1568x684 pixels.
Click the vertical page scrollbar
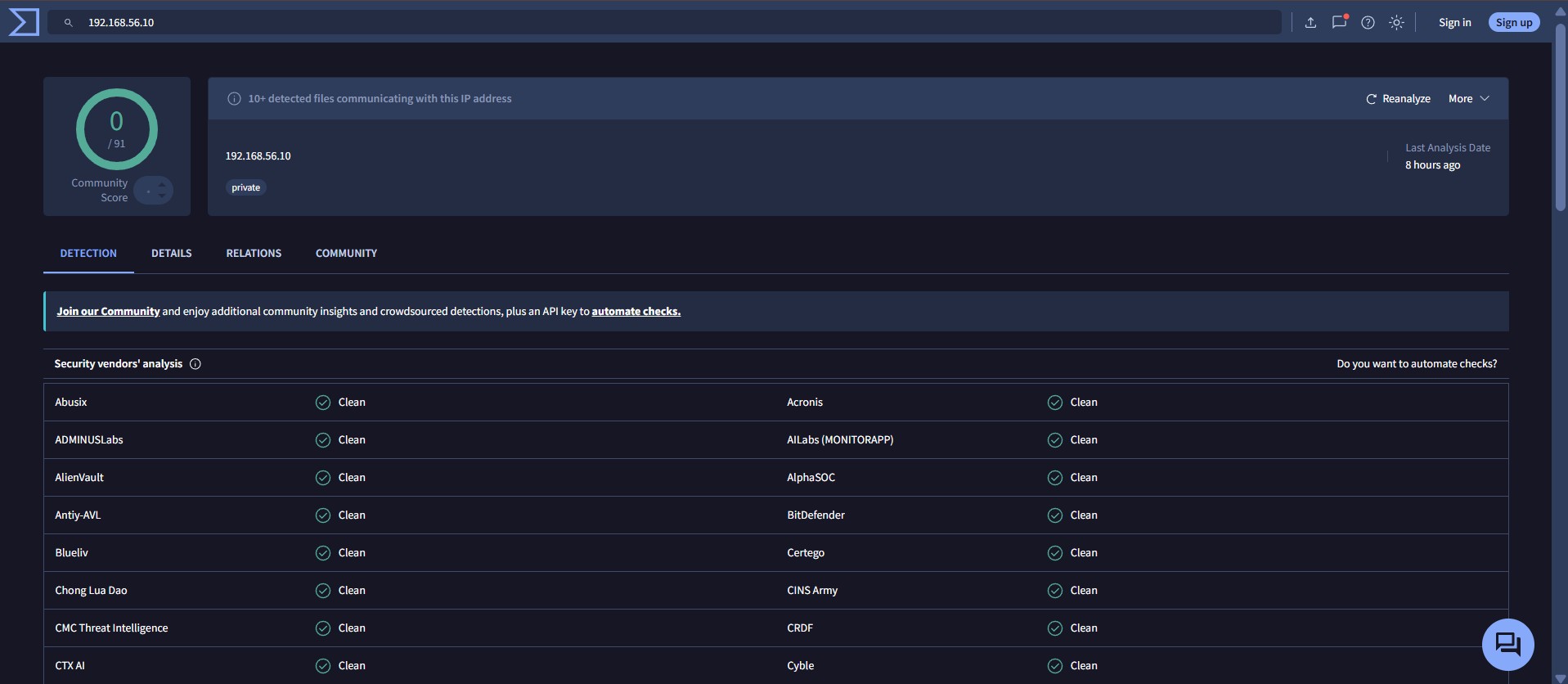point(1560,119)
